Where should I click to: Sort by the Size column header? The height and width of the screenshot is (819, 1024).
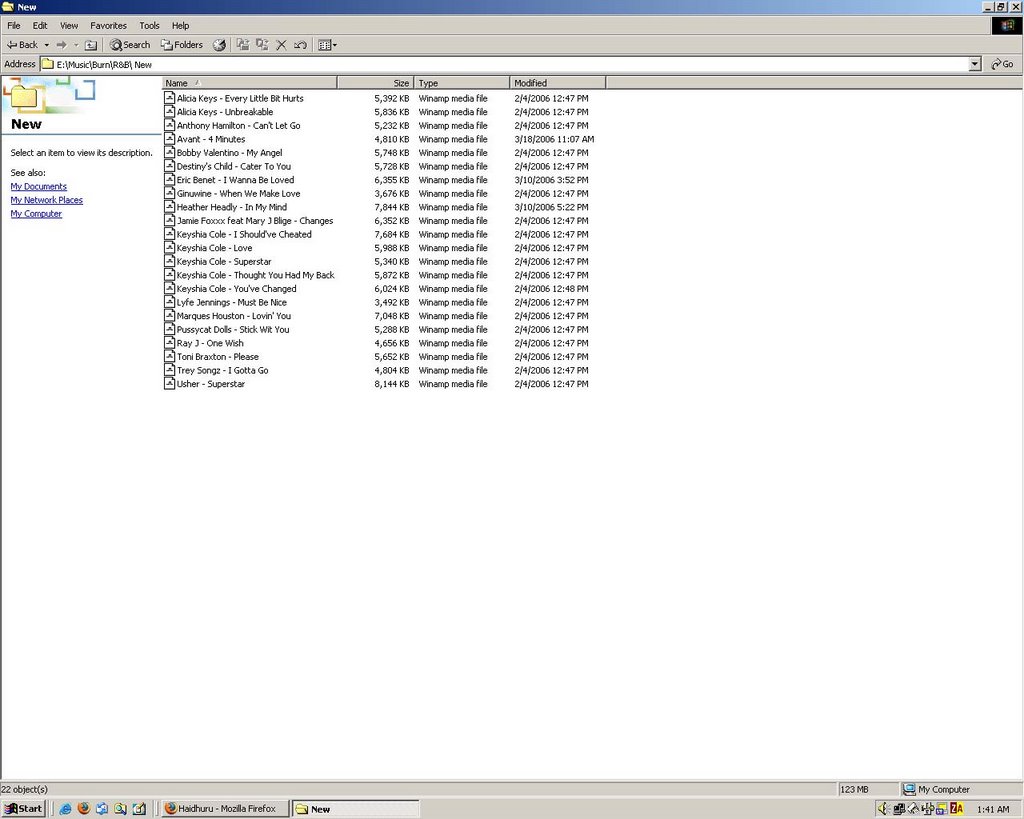pos(376,83)
